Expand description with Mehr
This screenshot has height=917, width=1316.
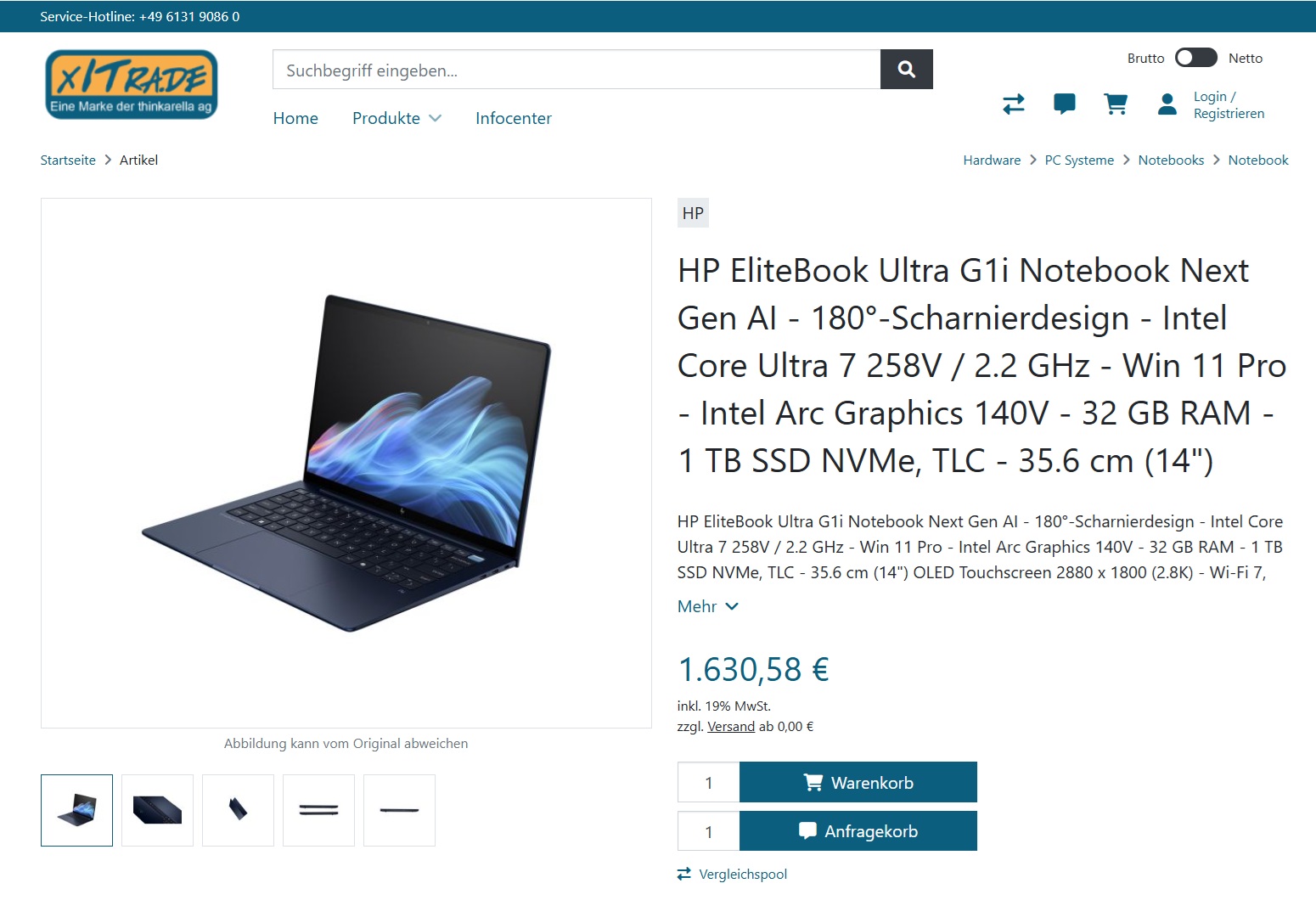(x=707, y=606)
